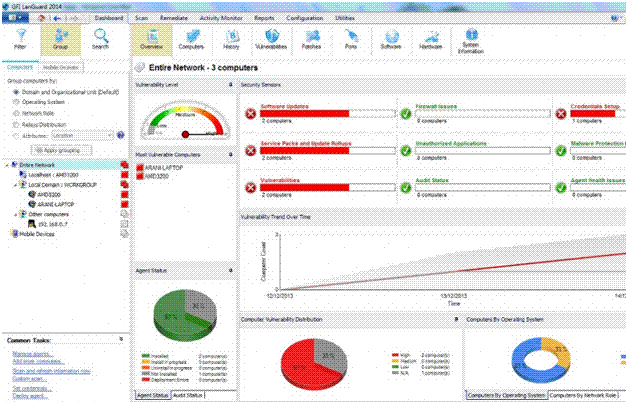The width and height of the screenshot is (628, 404).
Task: Click Credentials Setup red error icon
Action: [x=561, y=114]
